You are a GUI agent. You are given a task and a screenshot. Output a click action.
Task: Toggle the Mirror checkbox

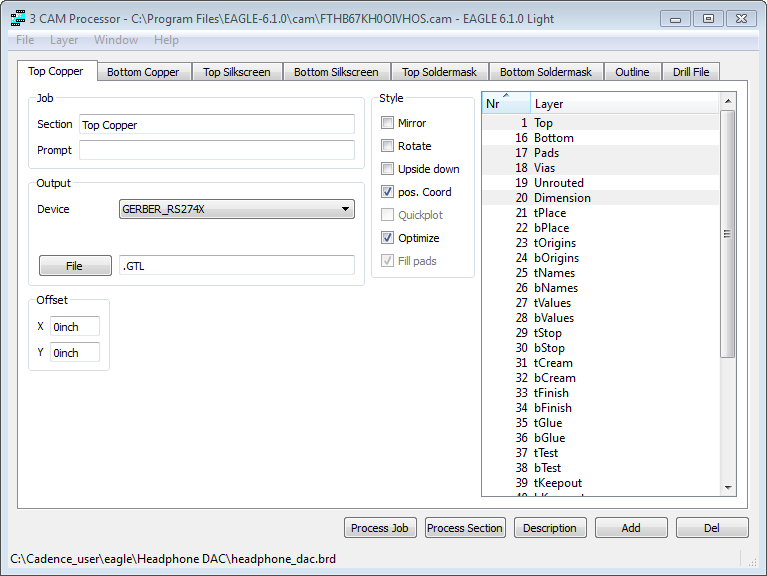point(387,123)
